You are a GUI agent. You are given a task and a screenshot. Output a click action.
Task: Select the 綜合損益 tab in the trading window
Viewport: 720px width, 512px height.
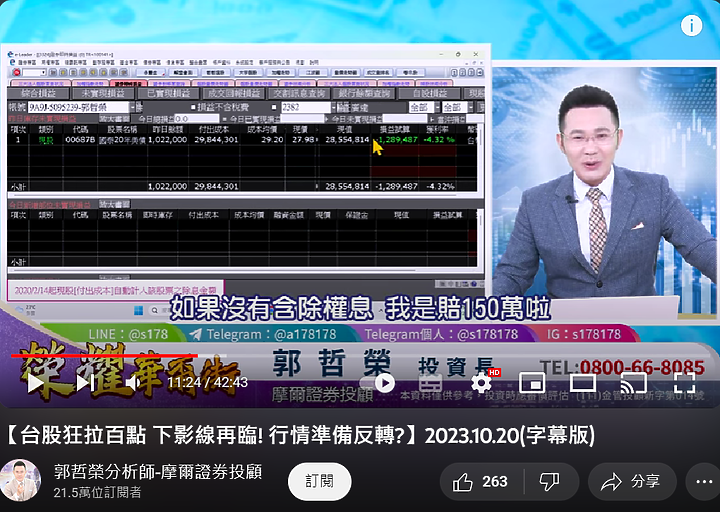[39, 93]
